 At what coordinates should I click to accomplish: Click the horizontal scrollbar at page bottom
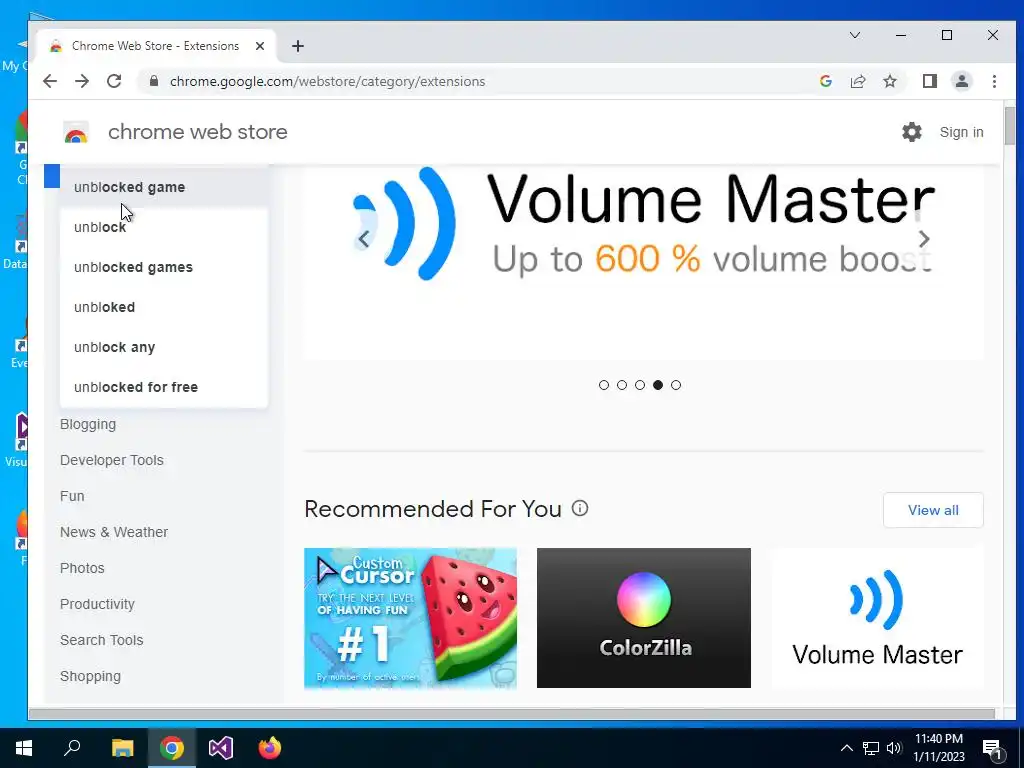[511, 714]
